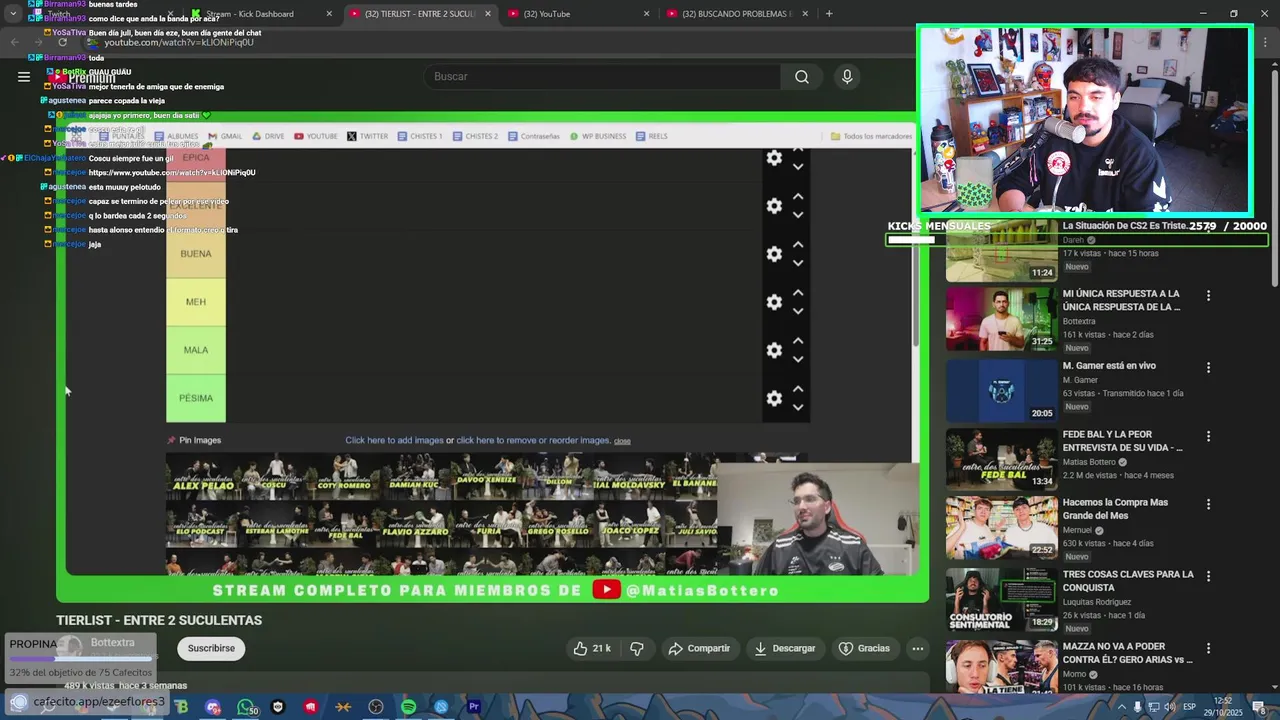Like the video showing 21 k
Screen dimensions: 1280x720
591,648
